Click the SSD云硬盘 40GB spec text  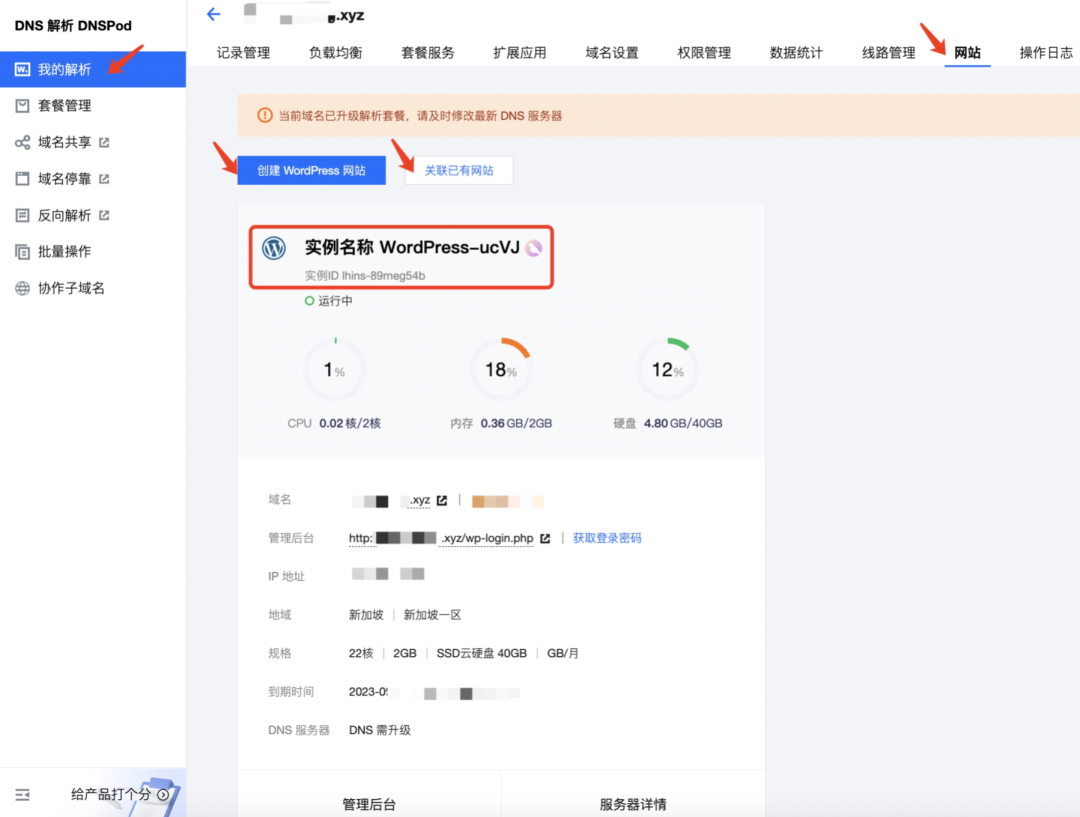click(481, 653)
